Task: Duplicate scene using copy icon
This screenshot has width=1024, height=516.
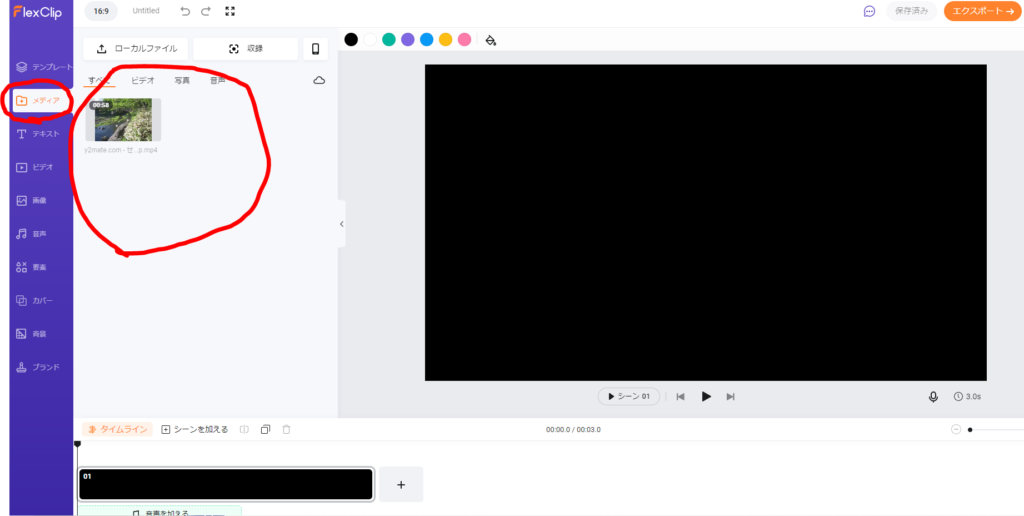Action: pyautogui.click(x=265, y=429)
